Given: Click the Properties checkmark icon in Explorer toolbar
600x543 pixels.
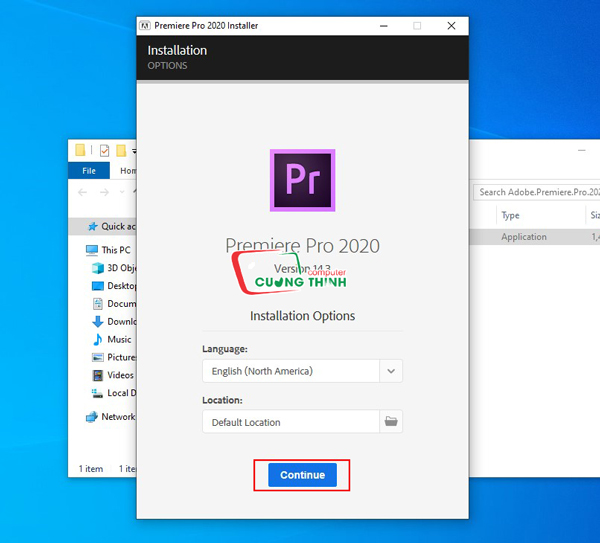Looking at the screenshot, I should coord(104,150).
